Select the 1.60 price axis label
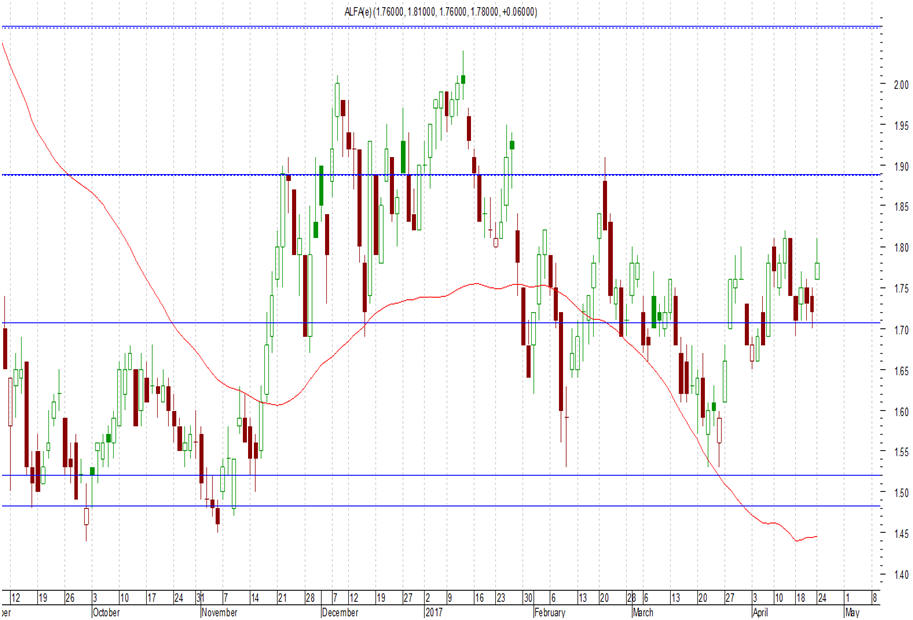This screenshot has height=620, width=913. 901,412
